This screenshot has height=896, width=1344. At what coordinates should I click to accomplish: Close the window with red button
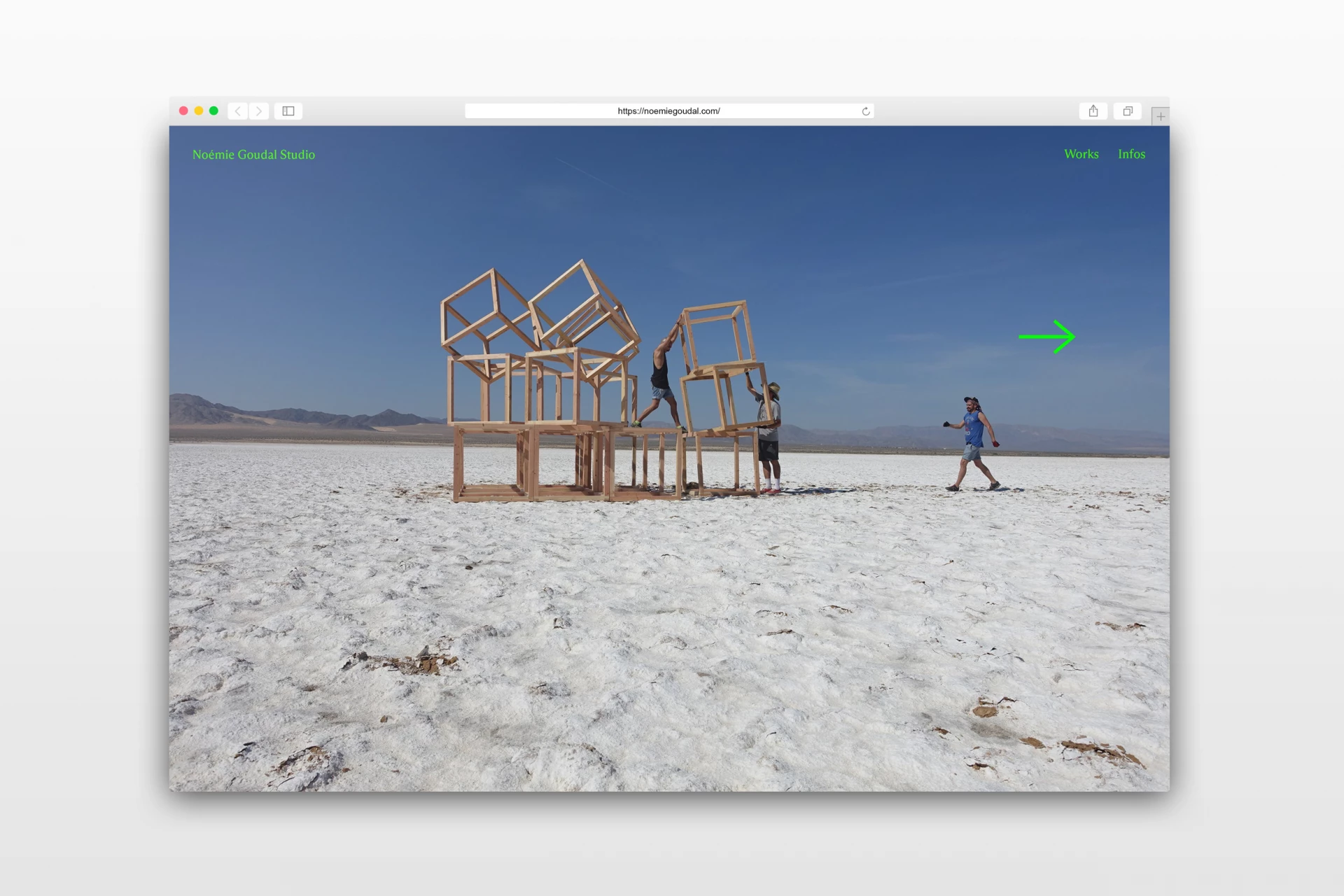click(183, 111)
